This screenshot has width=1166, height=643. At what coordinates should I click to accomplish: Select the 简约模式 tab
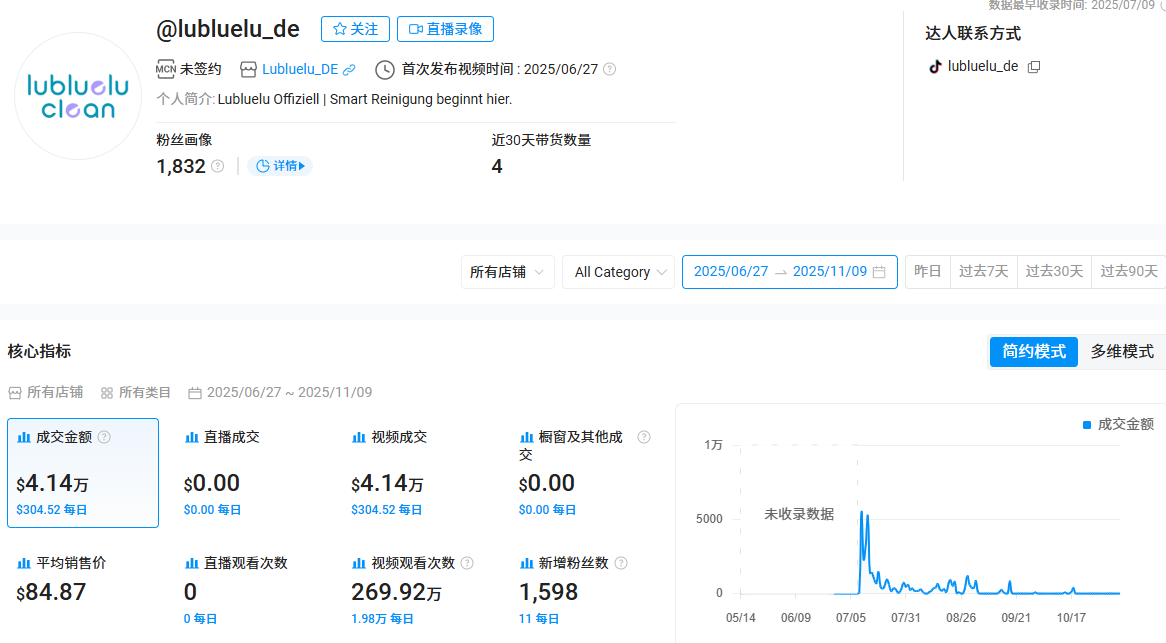1033,351
